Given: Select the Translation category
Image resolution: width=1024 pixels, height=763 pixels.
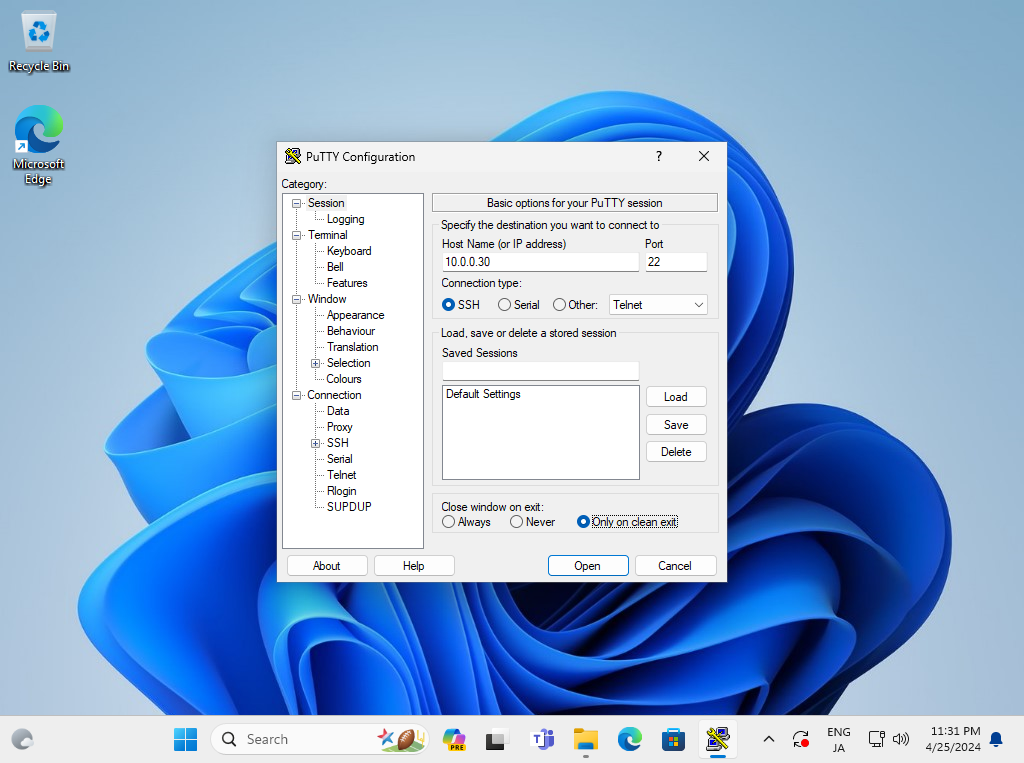Looking at the screenshot, I should pyautogui.click(x=353, y=347).
